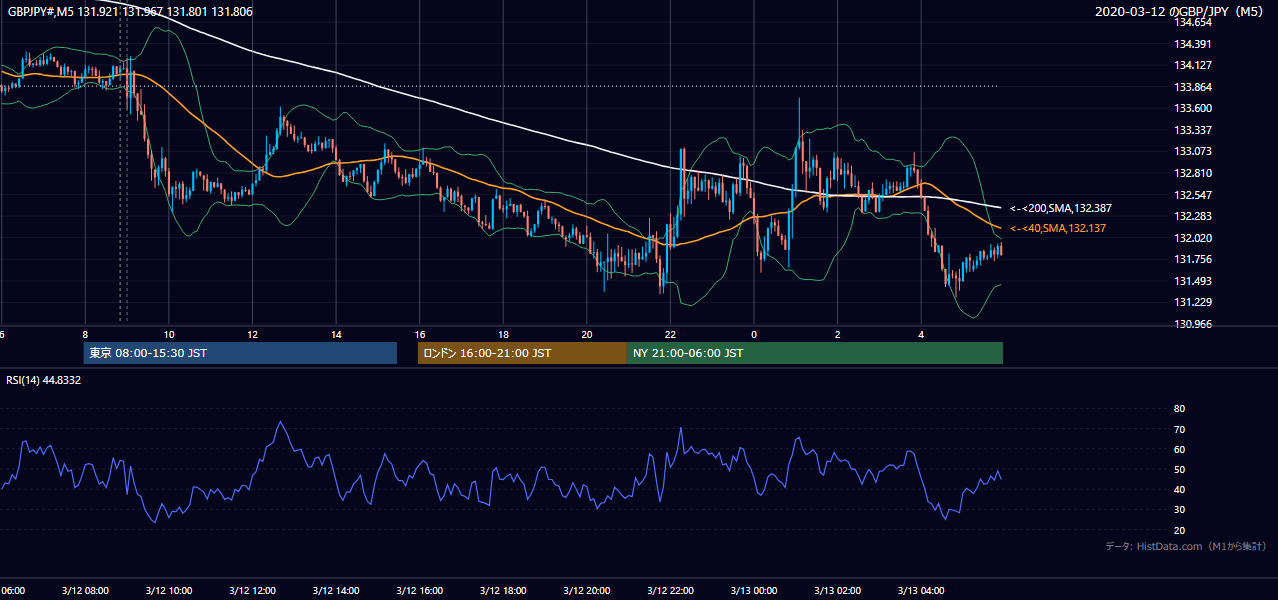Click hour tick 18 under the price chart
The width and height of the screenshot is (1278, 600).
click(x=503, y=334)
